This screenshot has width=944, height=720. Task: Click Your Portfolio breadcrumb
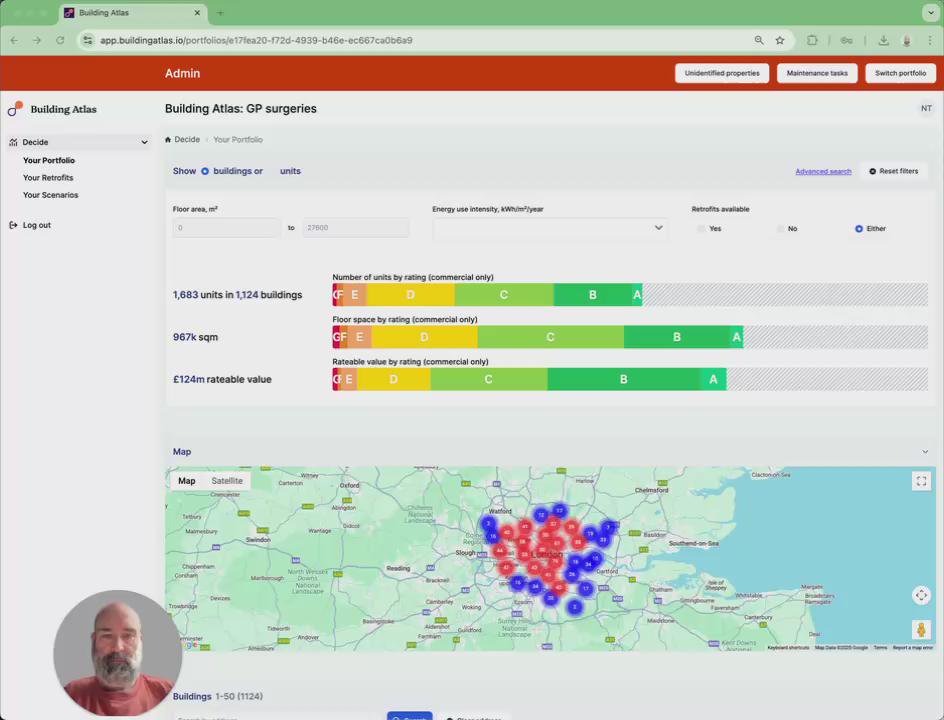pos(238,140)
